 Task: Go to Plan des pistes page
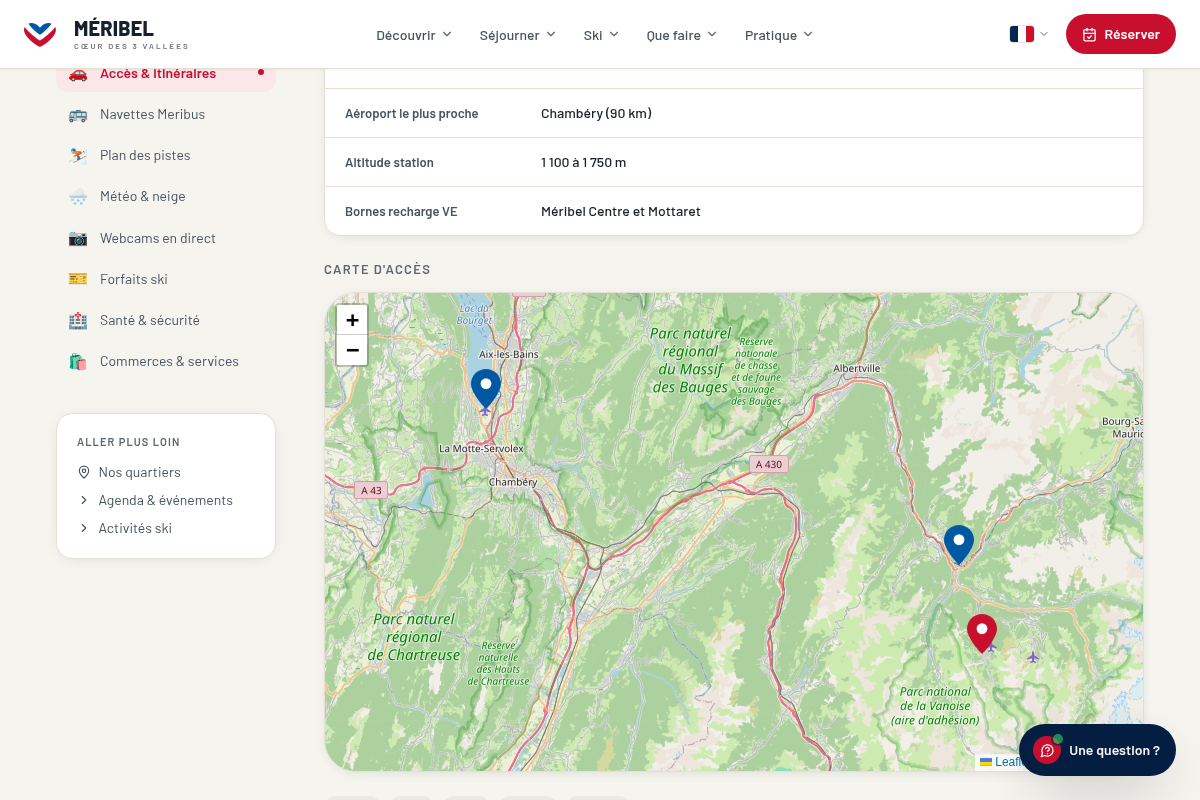pyautogui.click(x=166, y=156)
